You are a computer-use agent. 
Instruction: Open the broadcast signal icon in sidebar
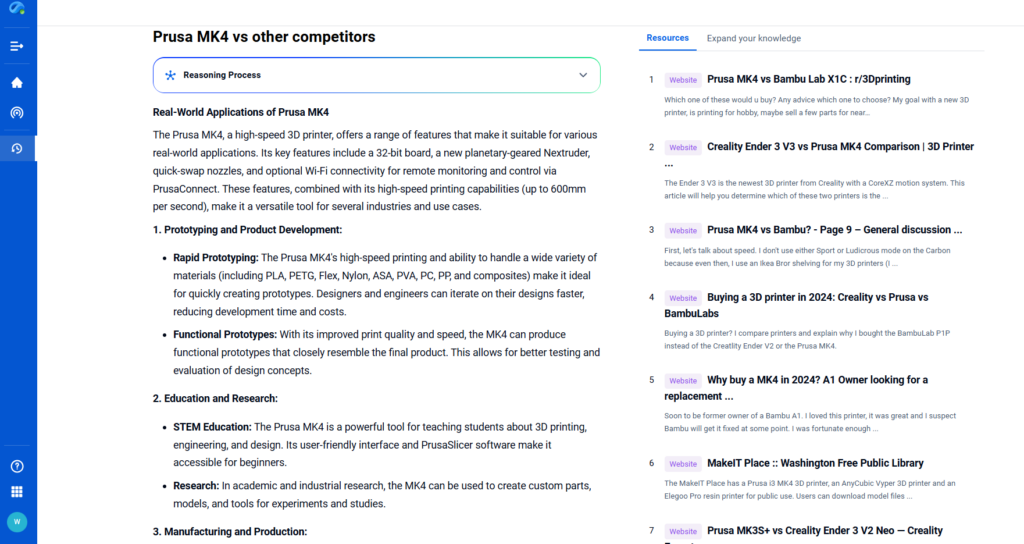(17, 113)
